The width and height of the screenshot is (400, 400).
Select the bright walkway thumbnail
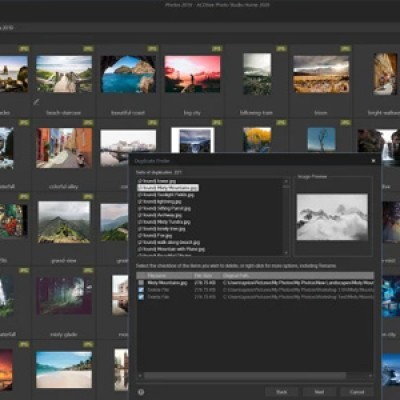tap(385, 74)
